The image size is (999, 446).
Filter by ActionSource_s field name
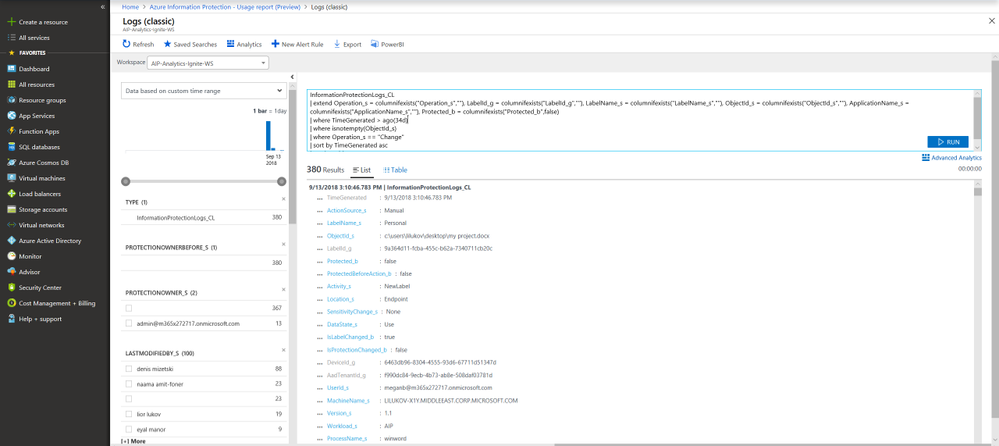346,210
